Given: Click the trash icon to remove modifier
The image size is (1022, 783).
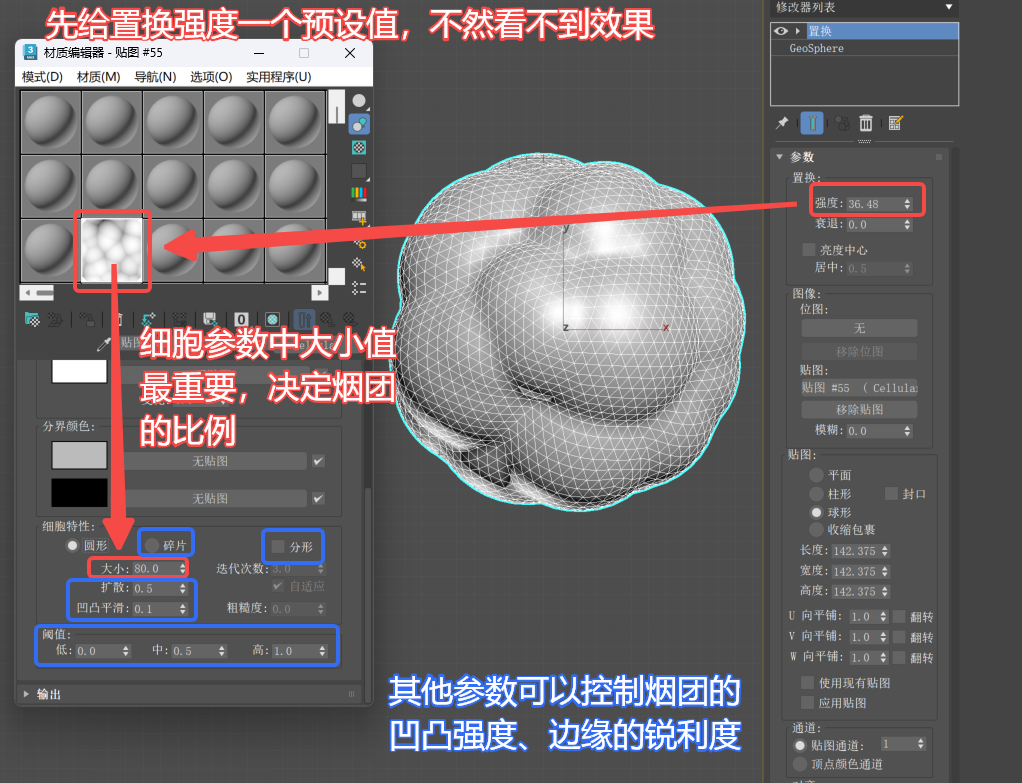Looking at the screenshot, I should 866,123.
